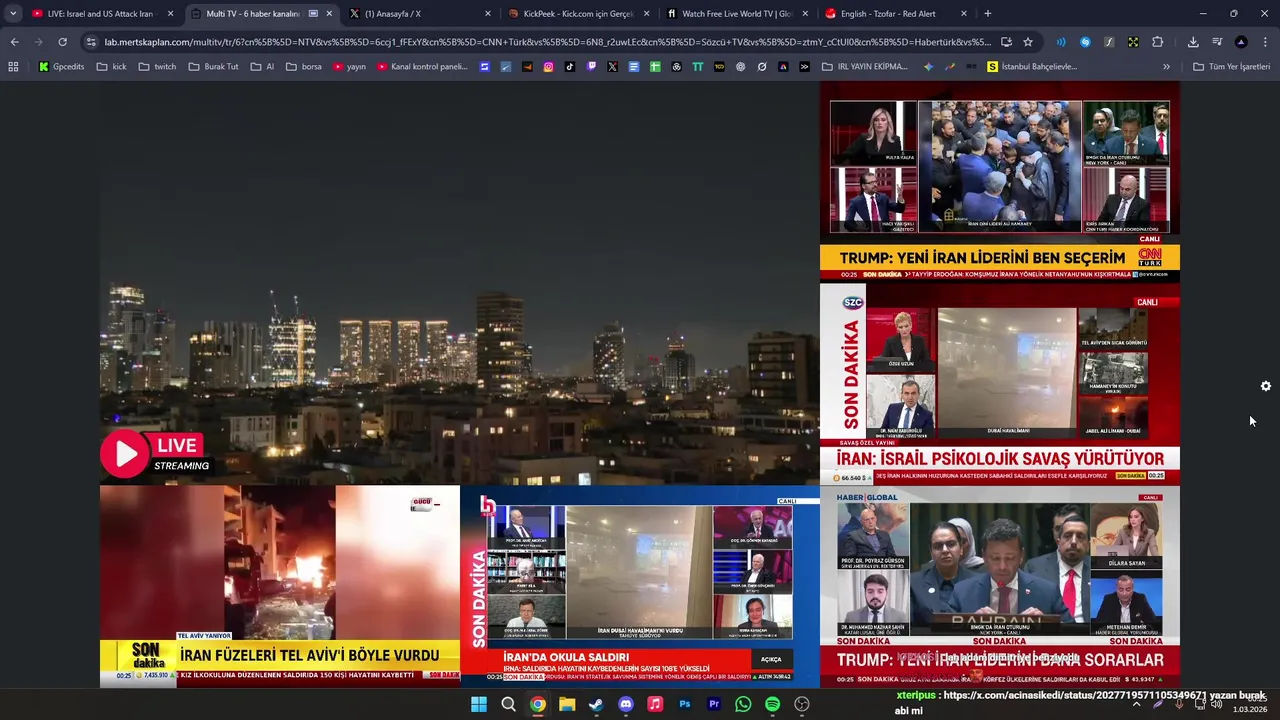Open the Windows Start menu

point(479,704)
